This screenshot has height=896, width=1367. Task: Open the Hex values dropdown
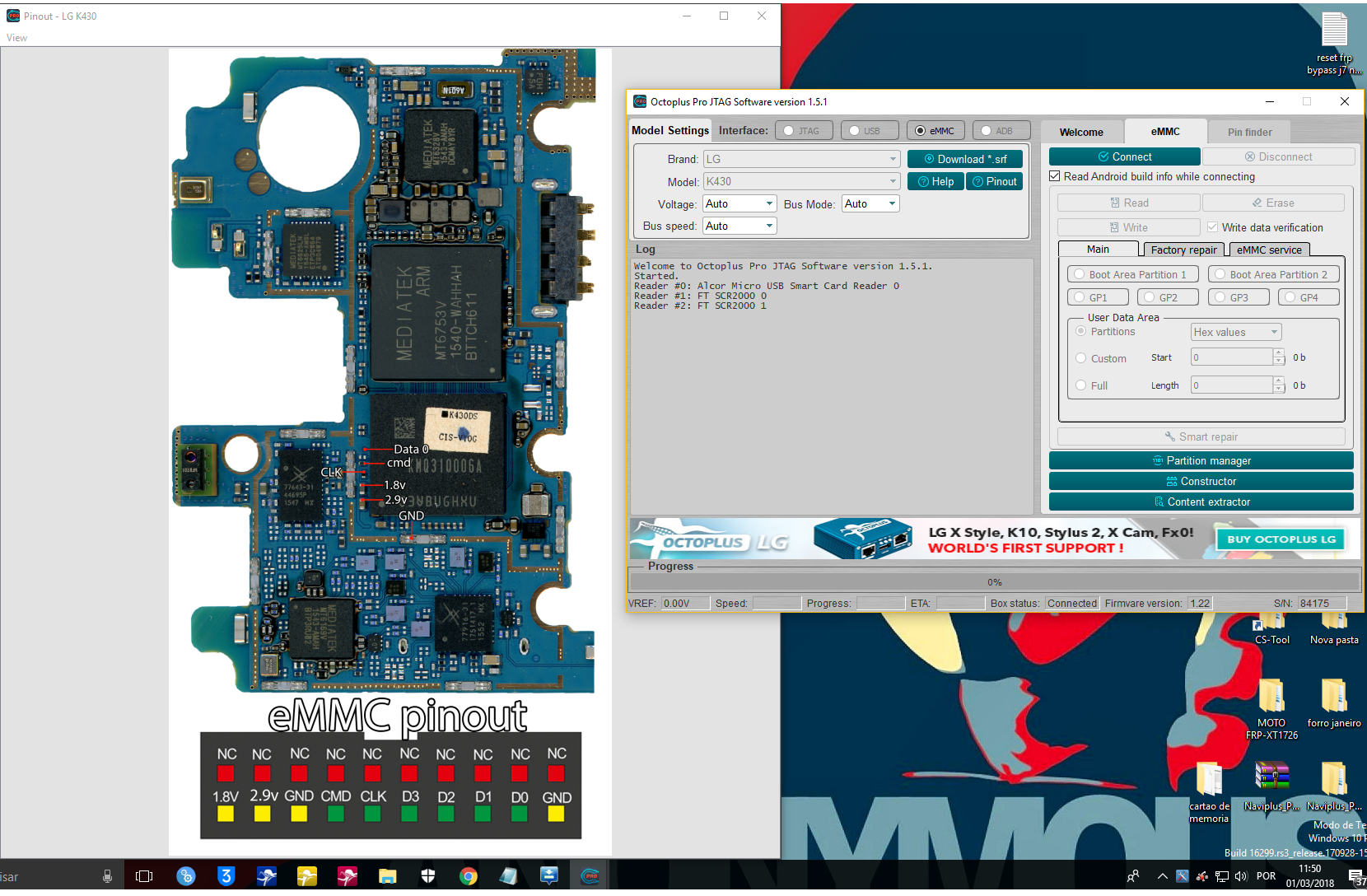(x=1236, y=332)
